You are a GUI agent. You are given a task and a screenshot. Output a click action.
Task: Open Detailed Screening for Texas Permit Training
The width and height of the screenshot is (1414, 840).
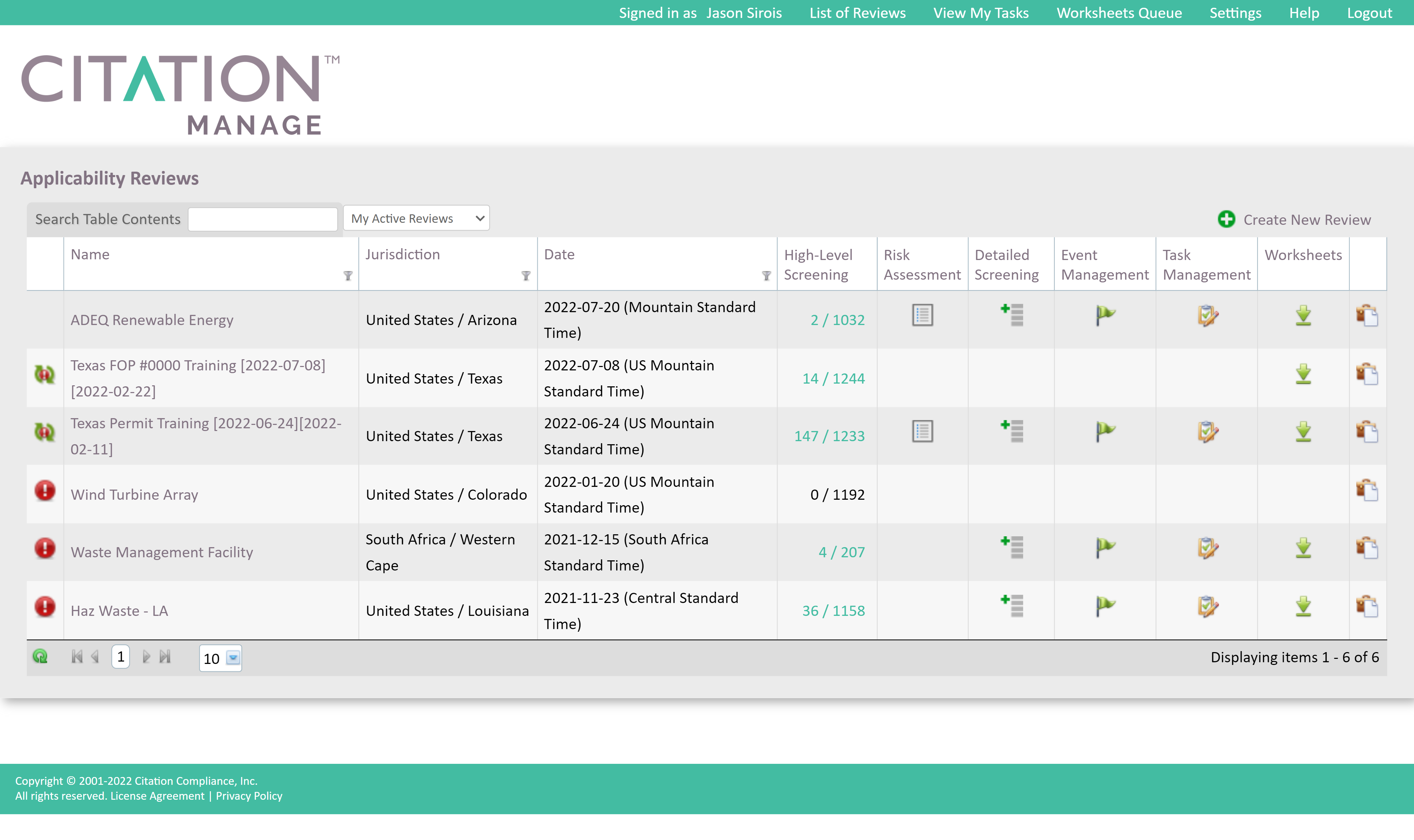(x=1011, y=432)
